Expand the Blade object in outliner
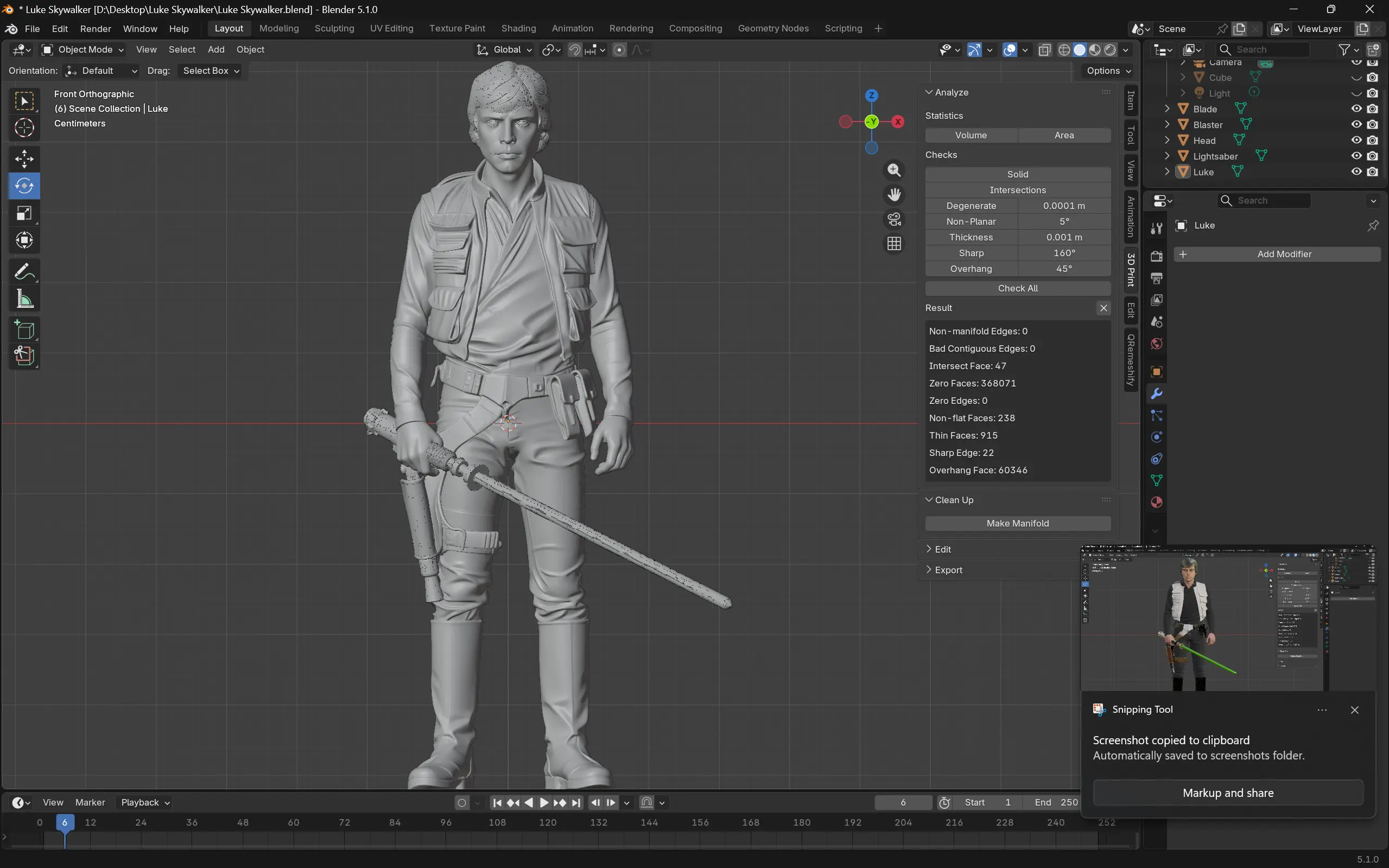This screenshot has width=1389, height=868. (x=1167, y=109)
